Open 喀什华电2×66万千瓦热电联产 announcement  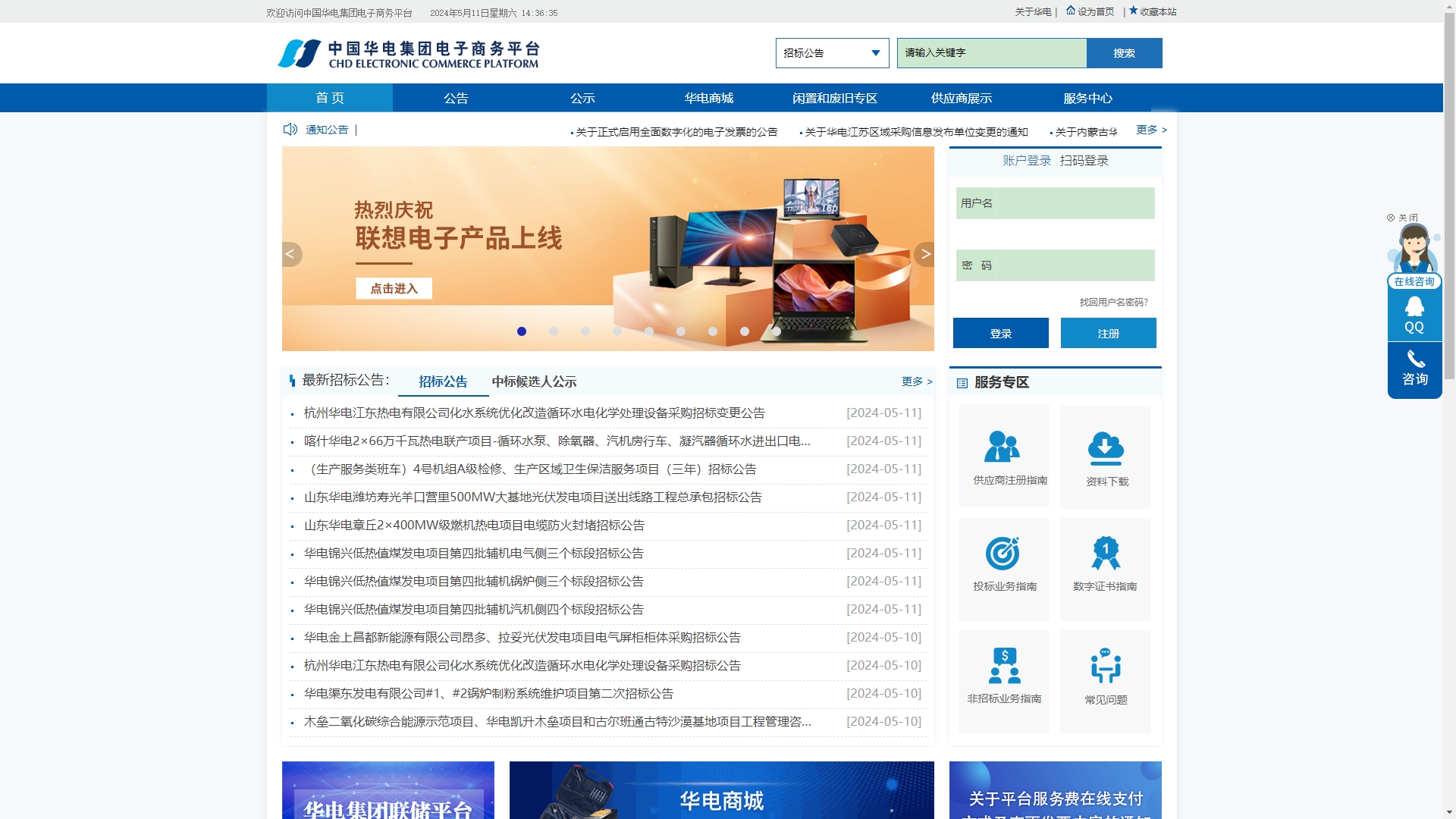pos(557,441)
